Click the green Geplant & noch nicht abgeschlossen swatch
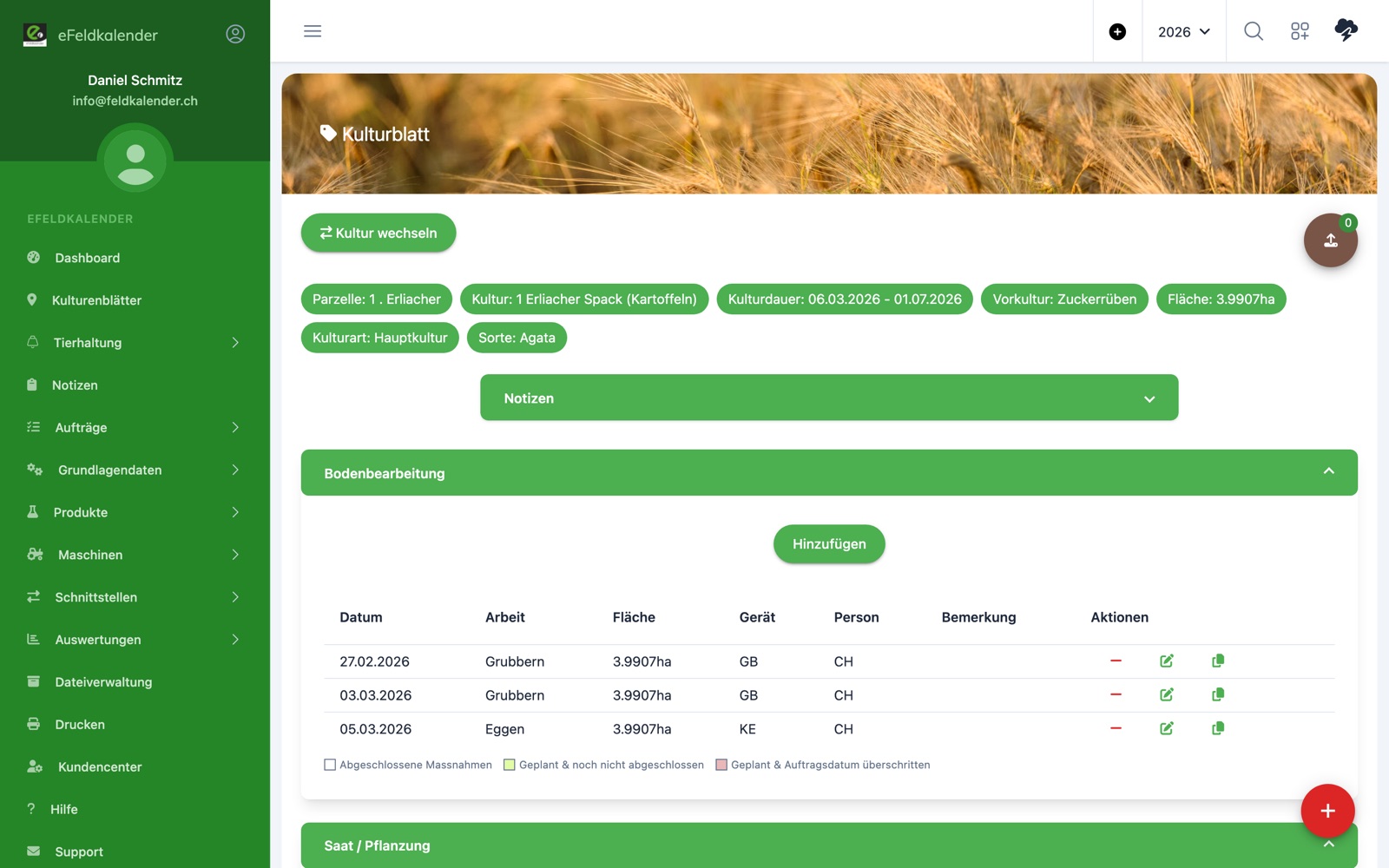 point(510,765)
